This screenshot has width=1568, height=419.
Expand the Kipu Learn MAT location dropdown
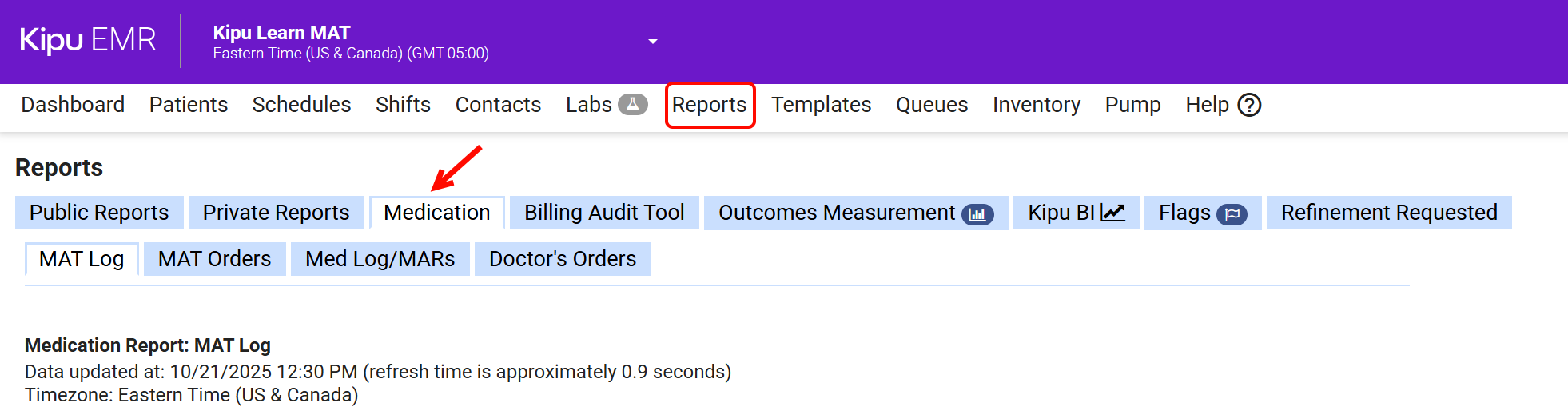[652, 42]
